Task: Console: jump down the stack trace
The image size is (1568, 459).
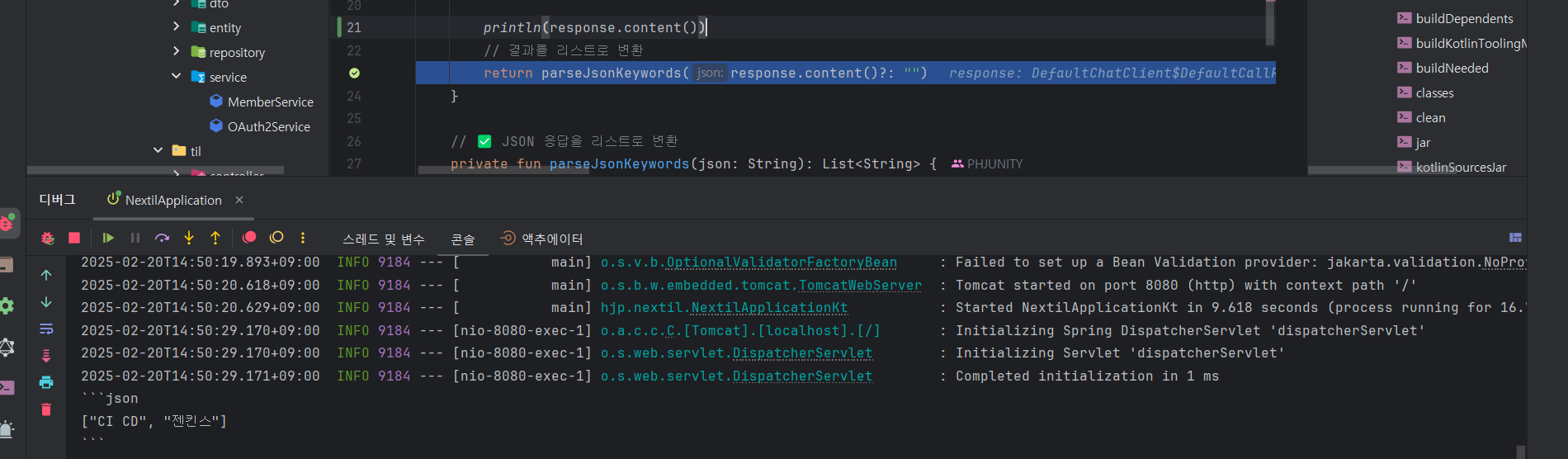Action: point(46,302)
